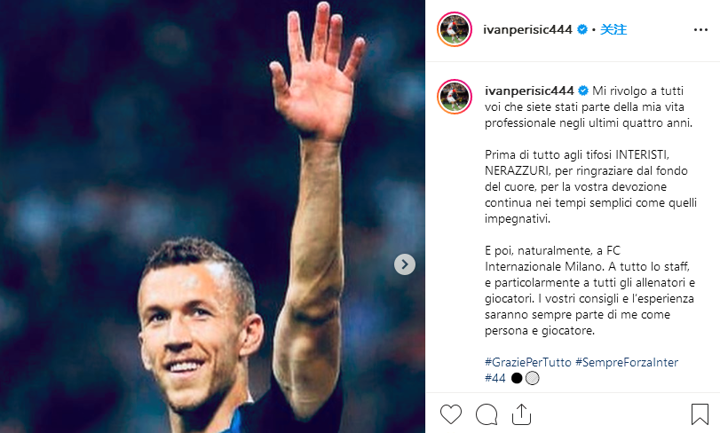Open the three-dot more options menu
Viewport: 720px width, 433px height.
pyautogui.click(x=701, y=30)
